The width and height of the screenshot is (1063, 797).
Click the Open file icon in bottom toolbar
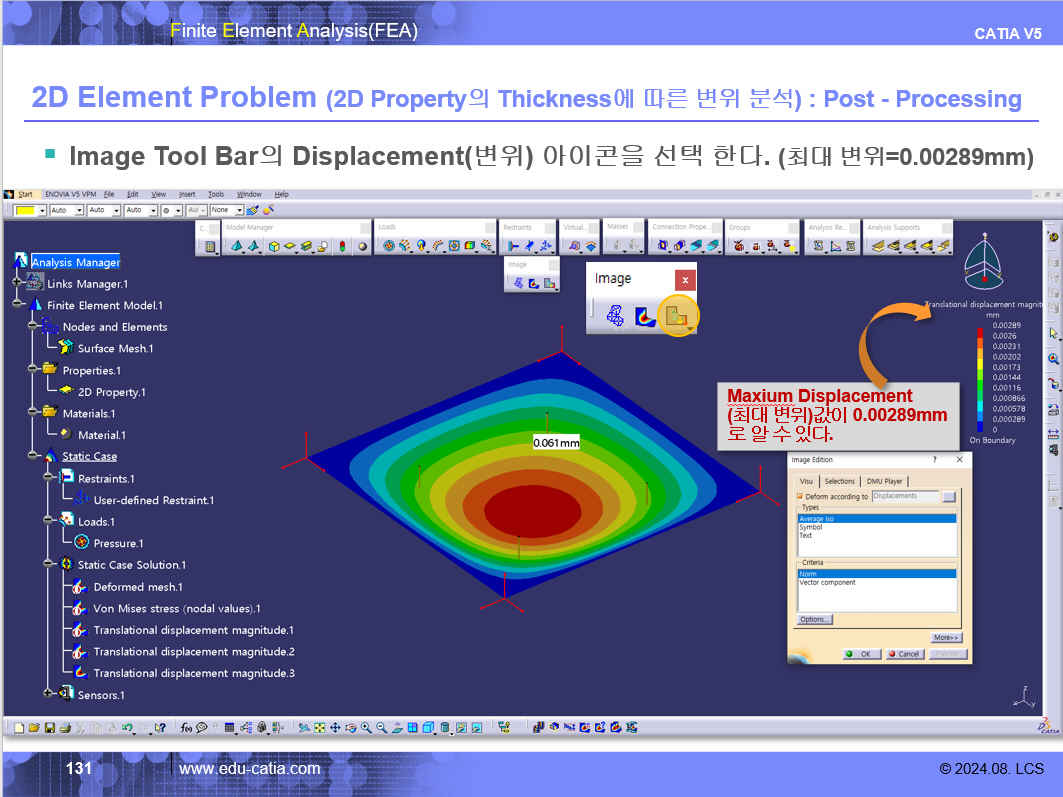click(x=34, y=728)
